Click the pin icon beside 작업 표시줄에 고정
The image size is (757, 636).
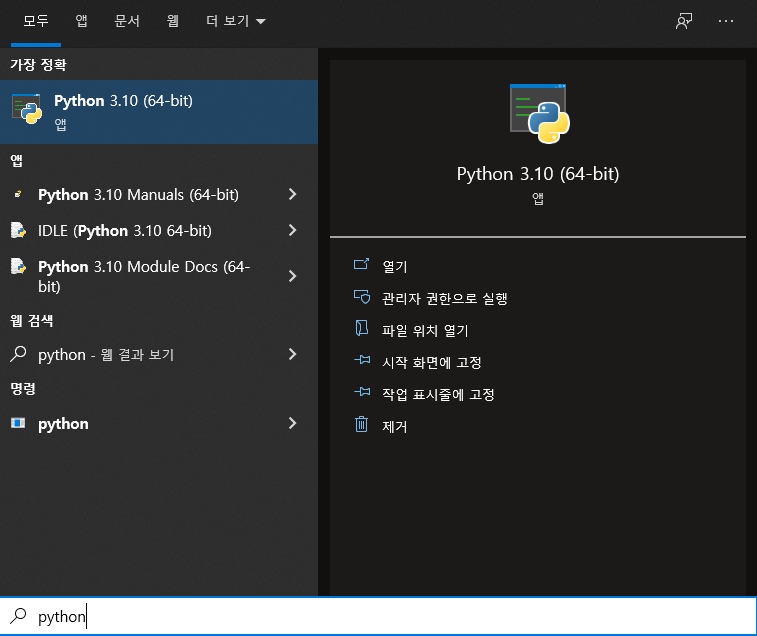[362, 392]
